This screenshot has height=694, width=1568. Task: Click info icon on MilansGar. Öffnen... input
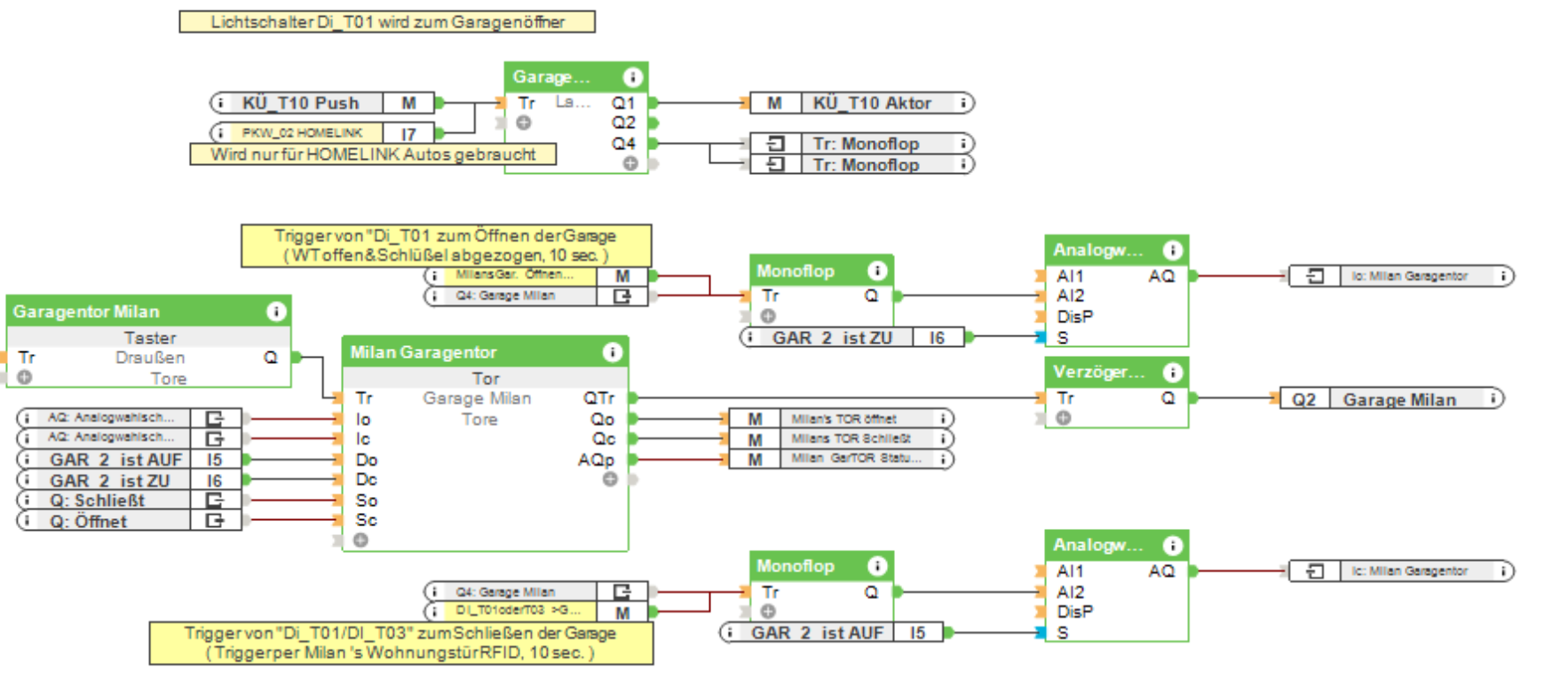(434, 276)
